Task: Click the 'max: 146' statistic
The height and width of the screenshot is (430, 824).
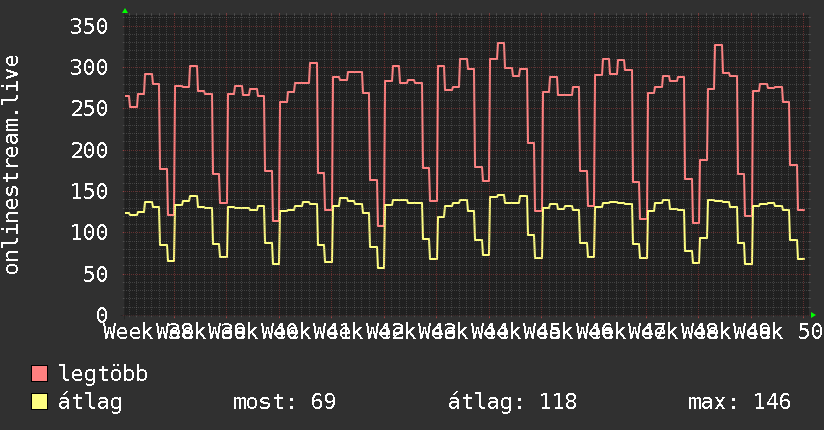Action: pos(739,402)
